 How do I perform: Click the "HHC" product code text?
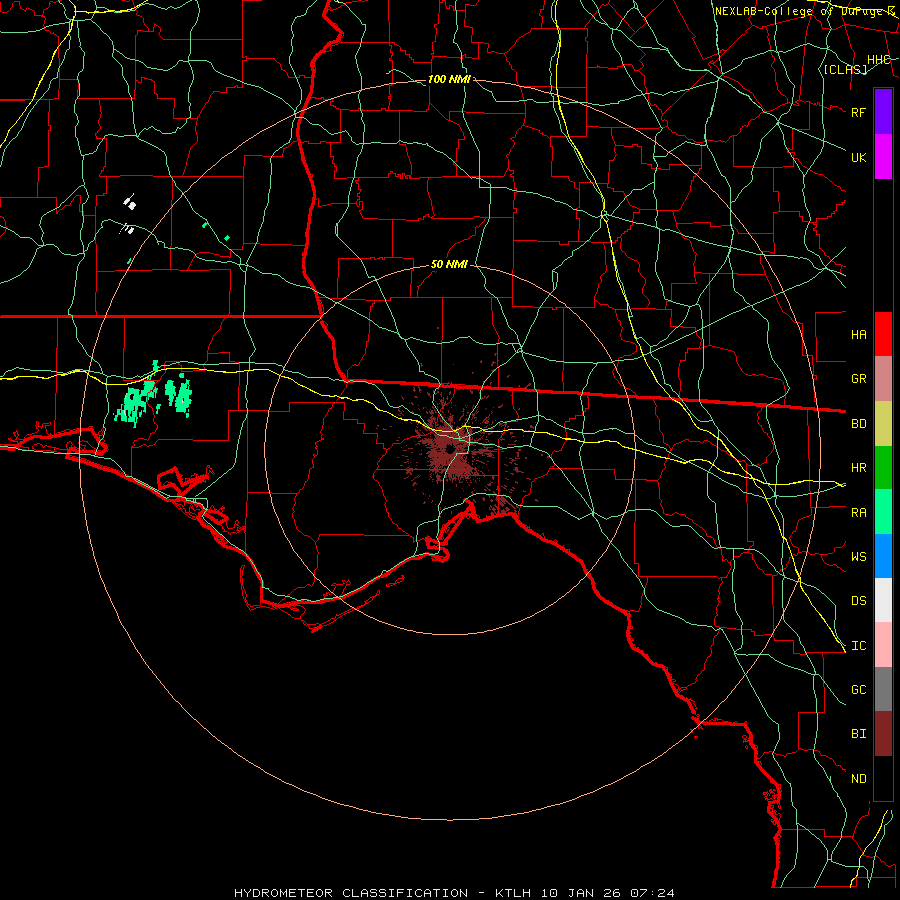point(878,60)
